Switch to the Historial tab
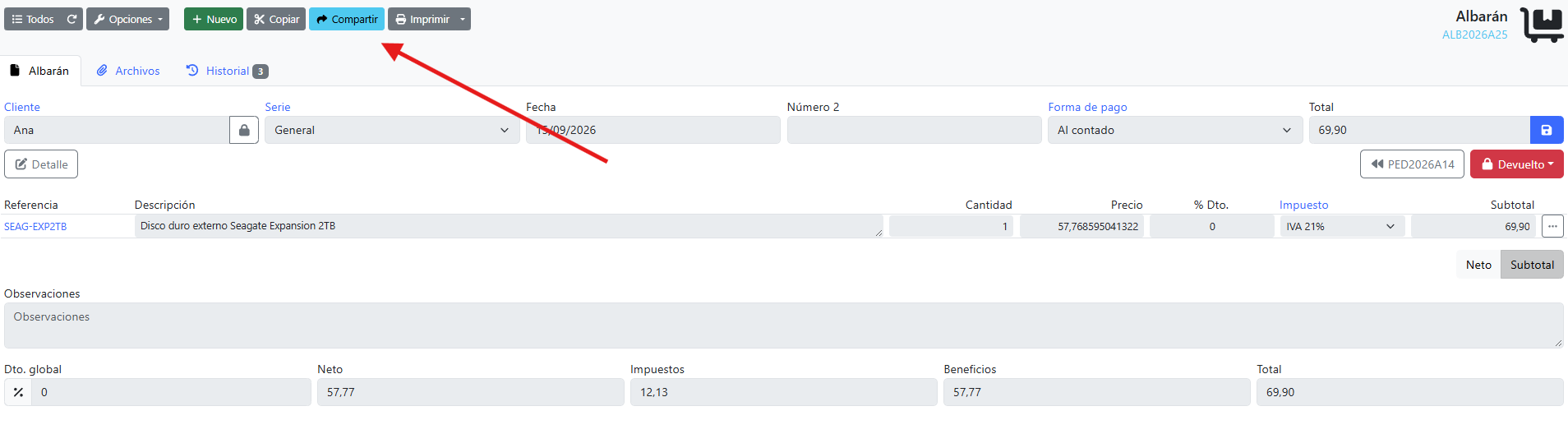 pyautogui.click(x=227, y=71)
